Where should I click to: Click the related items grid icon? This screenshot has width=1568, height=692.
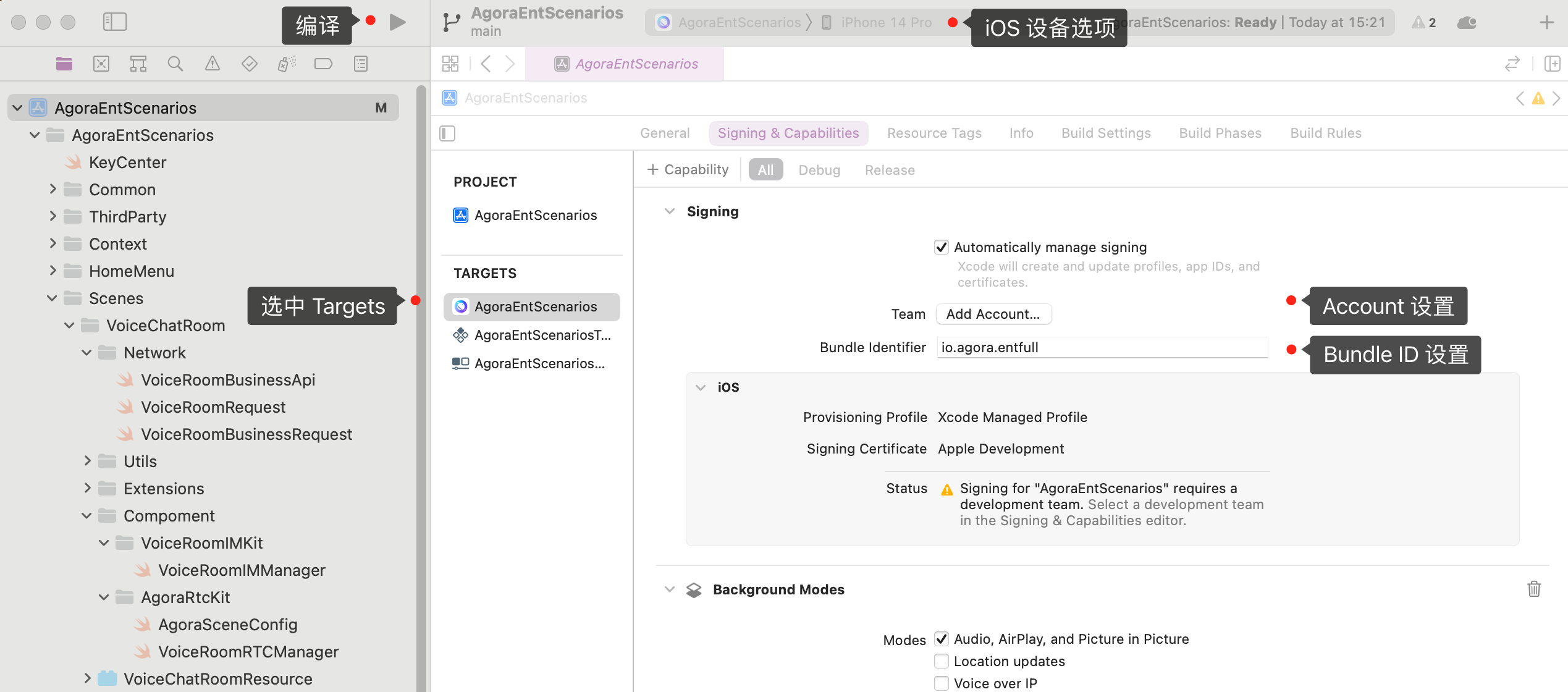pyautogui.click(x=450, y=64)
